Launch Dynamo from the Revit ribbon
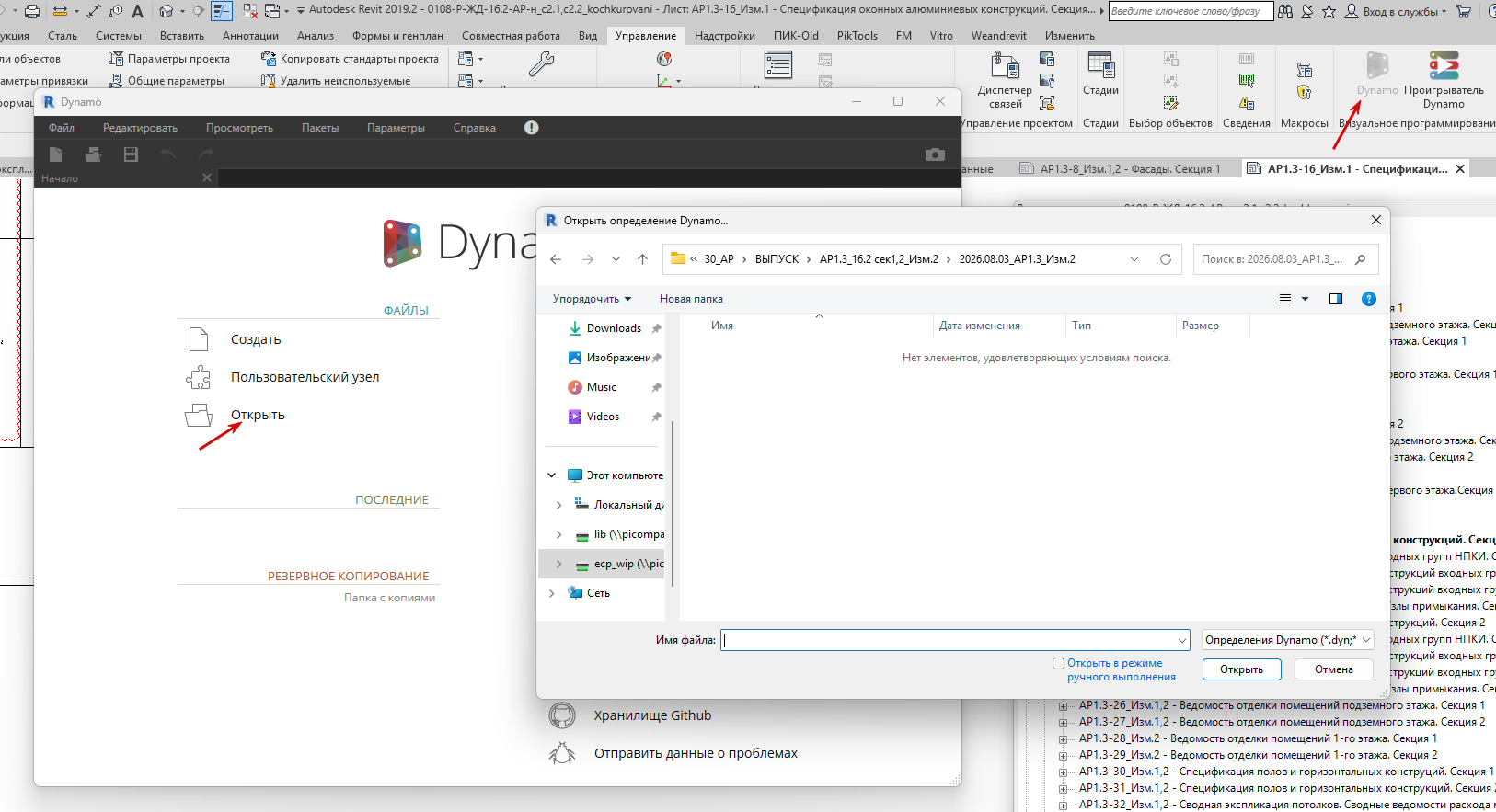Viewport: 1496px width, 812px height. 1377,74
